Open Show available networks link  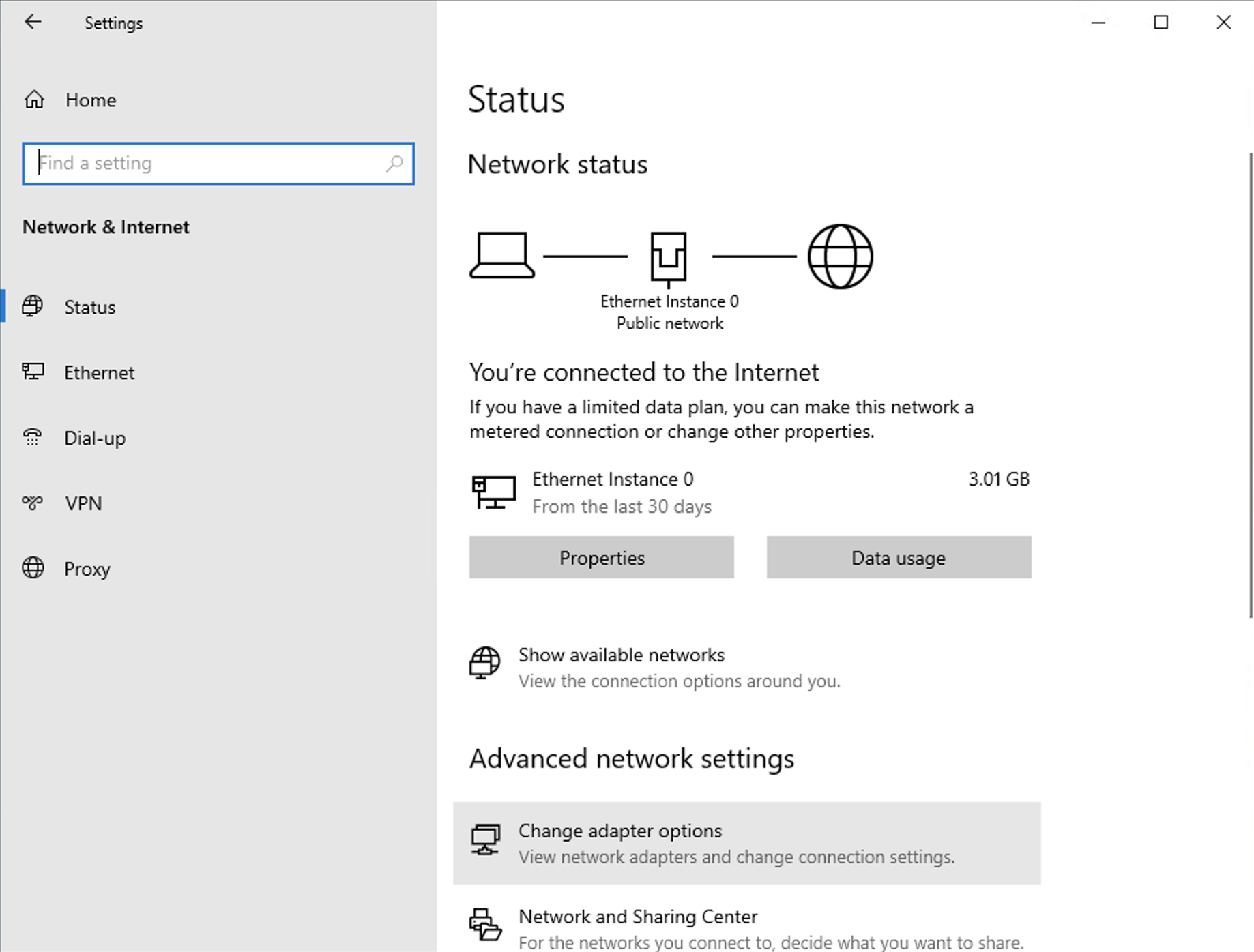tap(621, 655)
